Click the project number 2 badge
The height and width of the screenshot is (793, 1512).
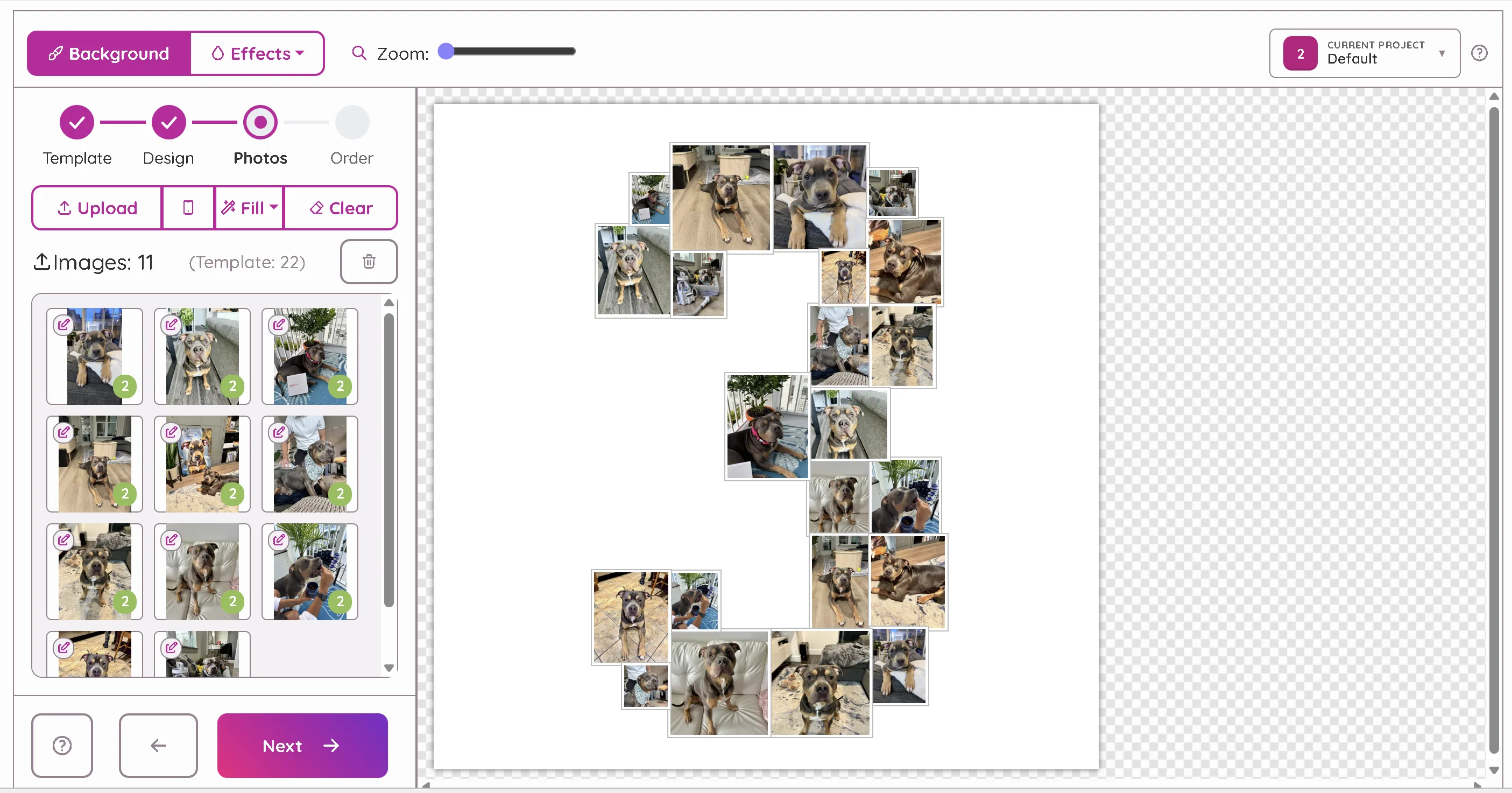(x=1300, y=53)
